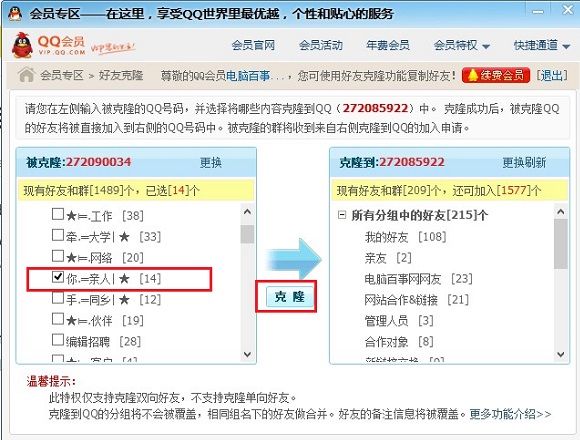Screen dimensions: 580x440
Task: Open the 年费会员 menu item
Action: click(388, 45)
